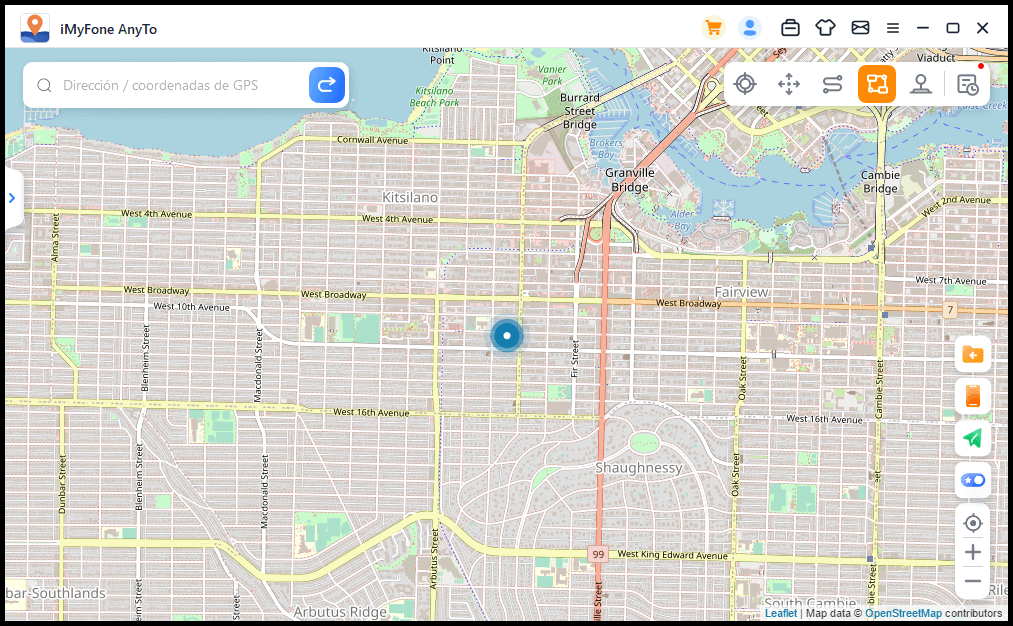This screenshot has height=626, width=1013.
Task: Zoom in using the plus control
Action: tap(972, 552)
